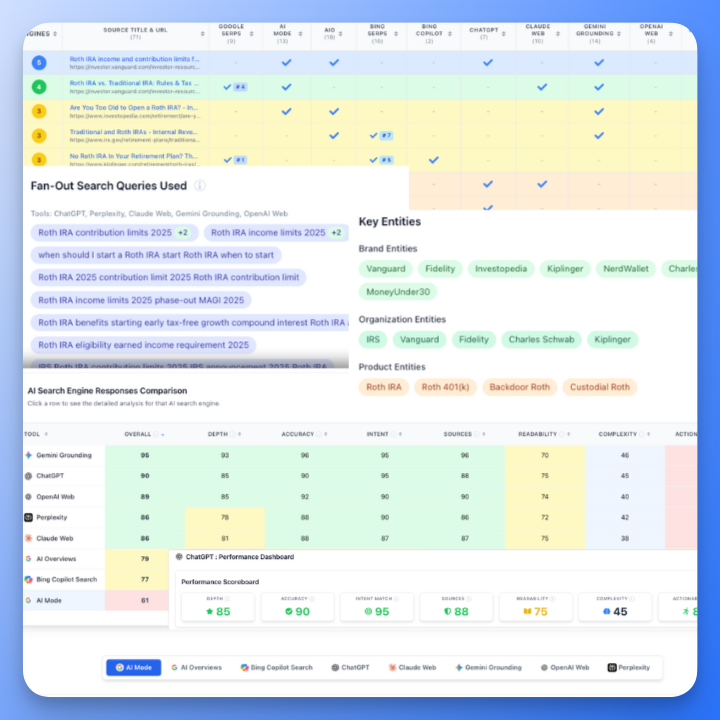Open 'No Roth IRA In Your Retirement Plan' link
The width and height of the screenshot is (720, 720).
134,156
